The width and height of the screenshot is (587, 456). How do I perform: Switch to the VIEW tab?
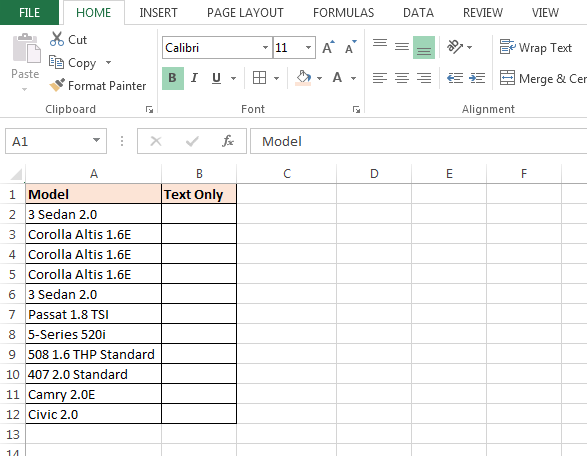(x=545, y=13)
